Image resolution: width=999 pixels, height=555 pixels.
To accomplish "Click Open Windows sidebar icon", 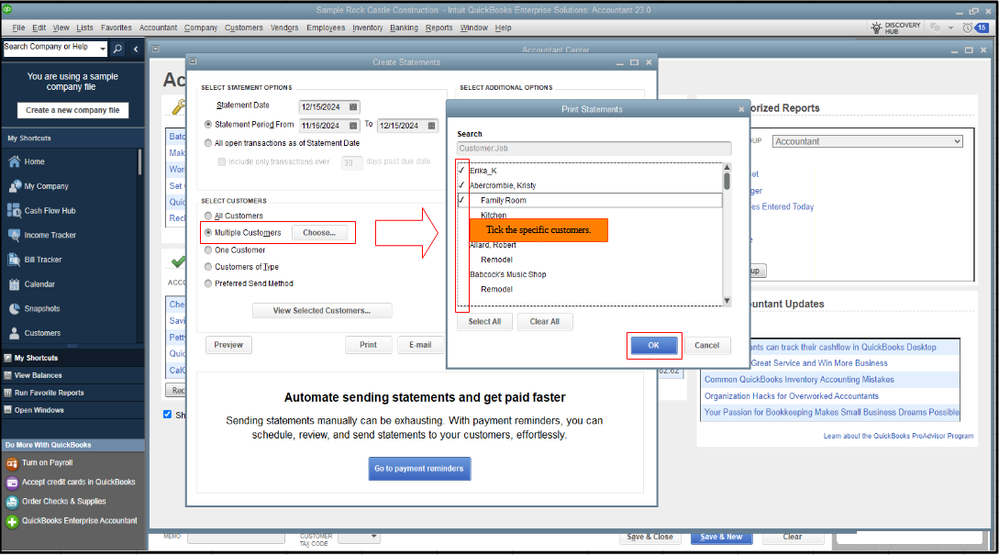I will pos(8,410).
